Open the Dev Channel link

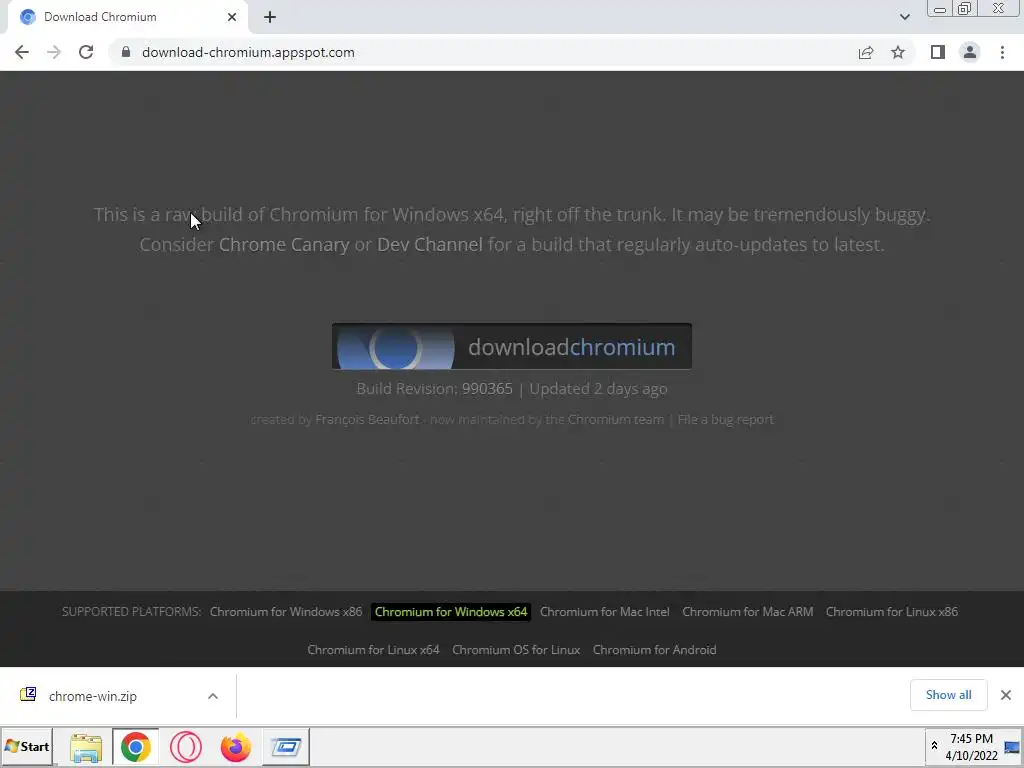pos(430,245)
